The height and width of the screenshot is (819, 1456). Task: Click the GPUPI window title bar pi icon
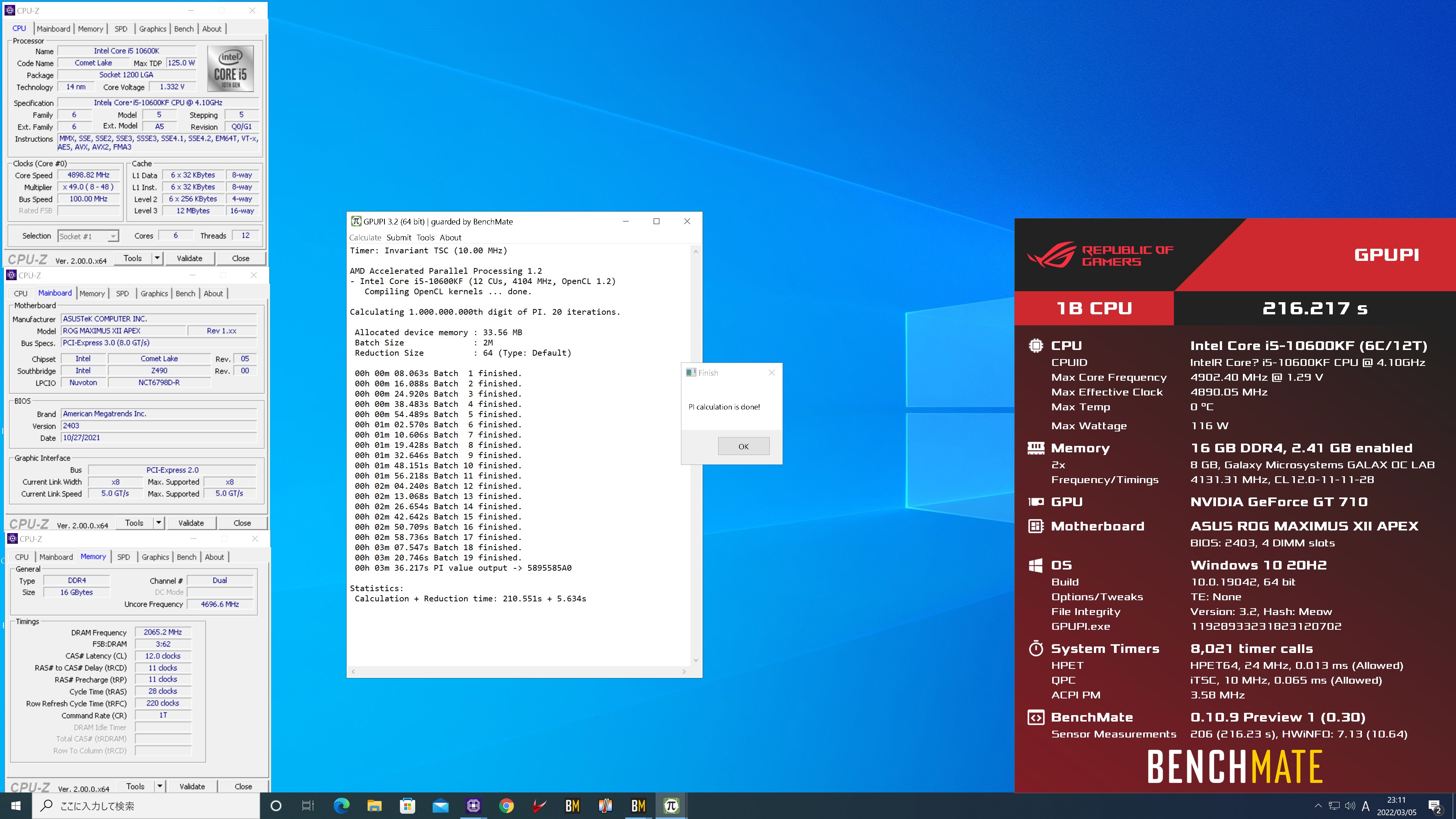coord(356,221)
